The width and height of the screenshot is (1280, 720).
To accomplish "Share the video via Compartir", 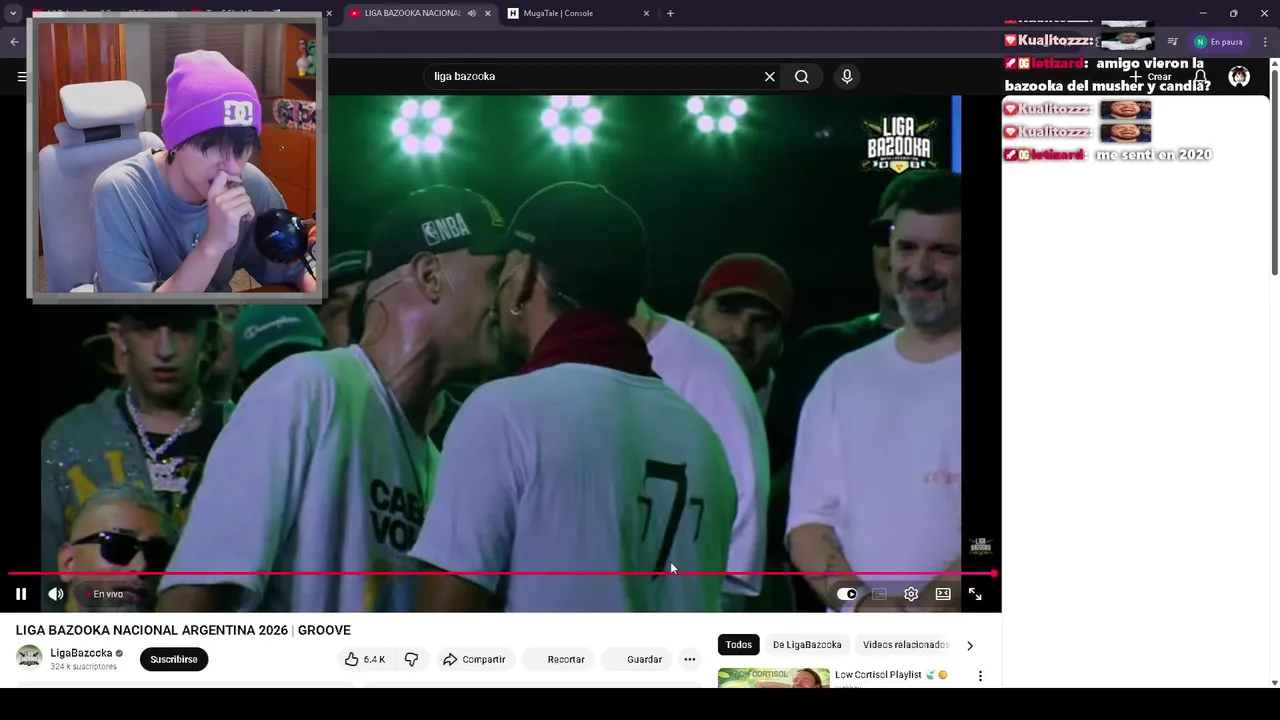I will 474,659.
